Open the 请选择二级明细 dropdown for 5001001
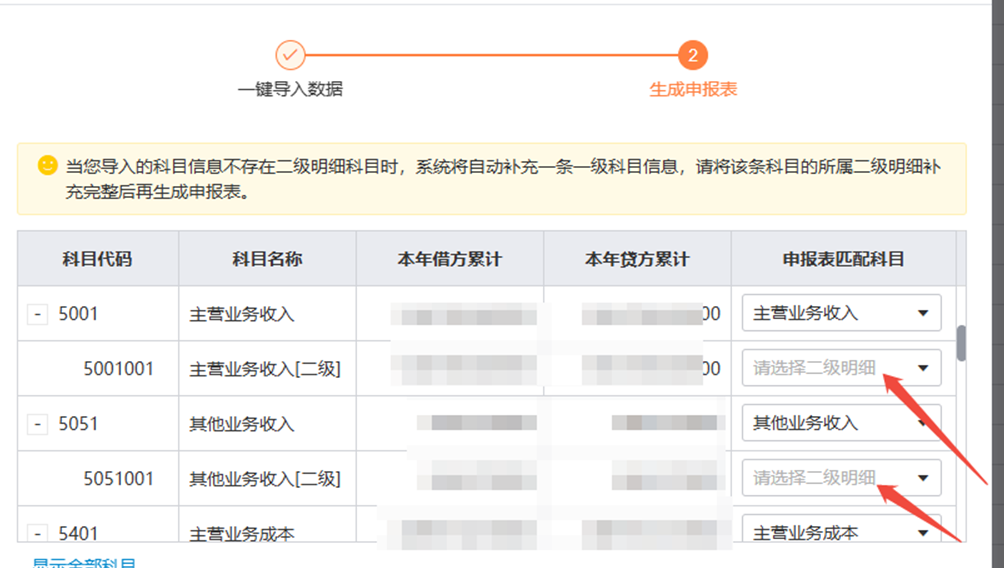The width and height of the screenshot is (1004, 568). coord(841,368)
